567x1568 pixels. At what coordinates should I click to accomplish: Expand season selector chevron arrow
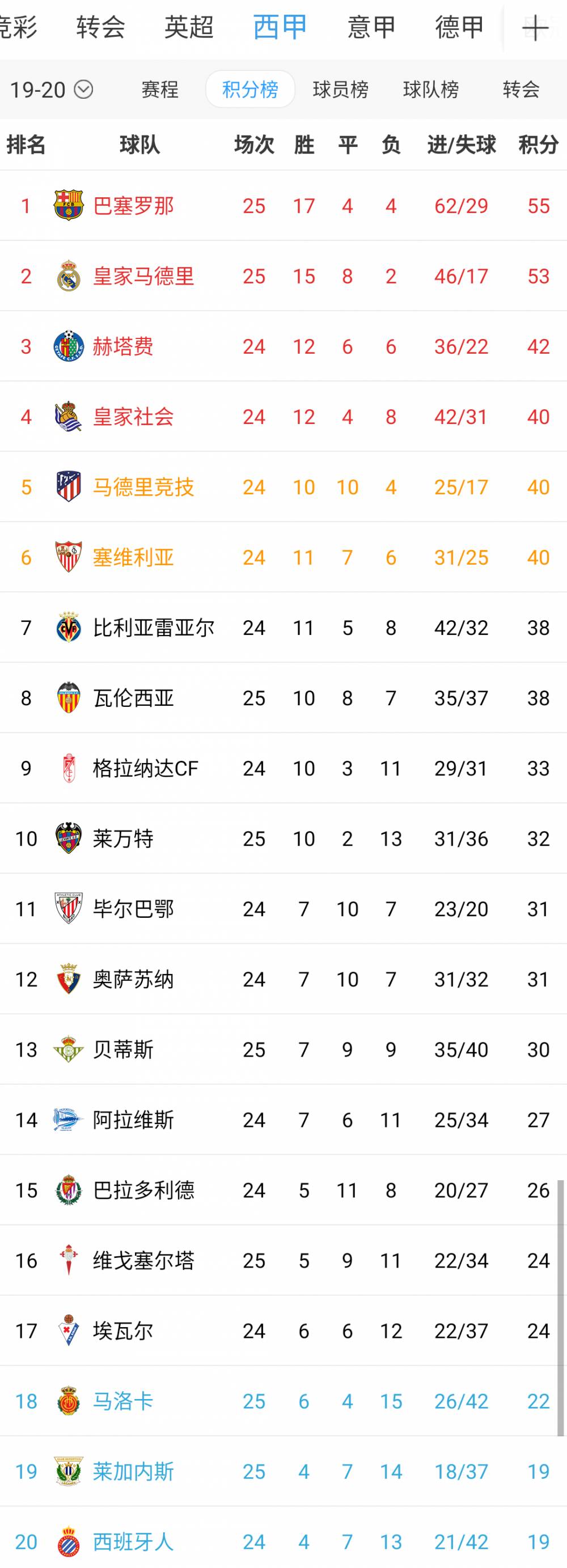[83, 90]
